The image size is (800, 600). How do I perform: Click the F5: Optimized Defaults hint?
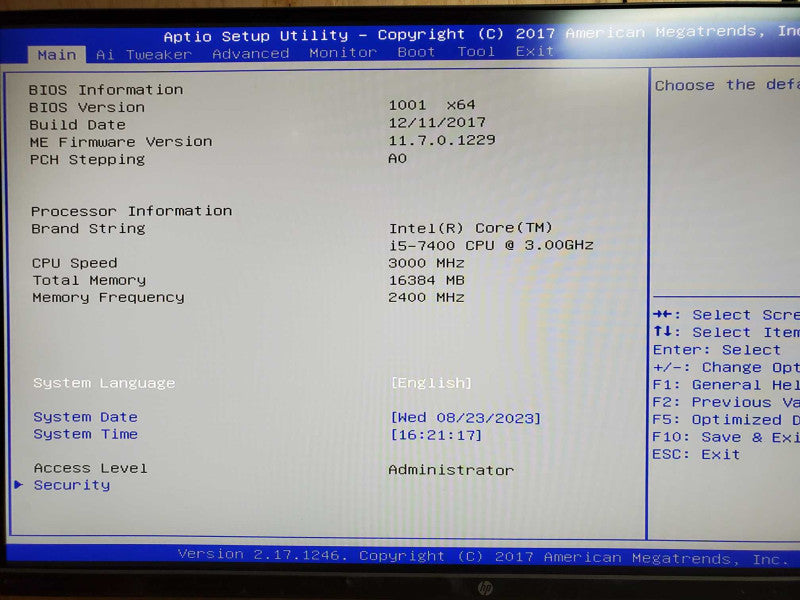tap(727, 419)
